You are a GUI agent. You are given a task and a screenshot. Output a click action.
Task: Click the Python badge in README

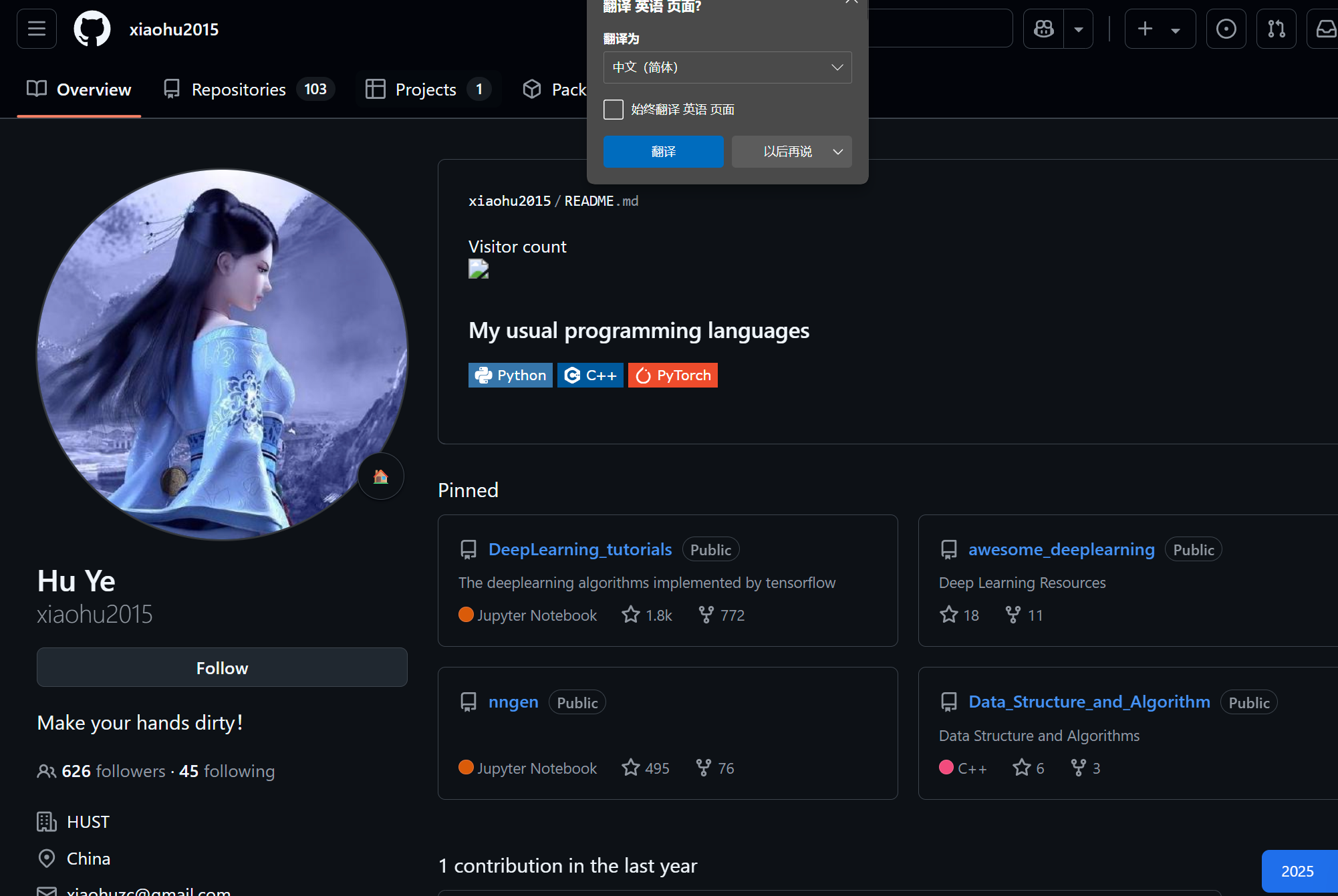tap(510, 375)
